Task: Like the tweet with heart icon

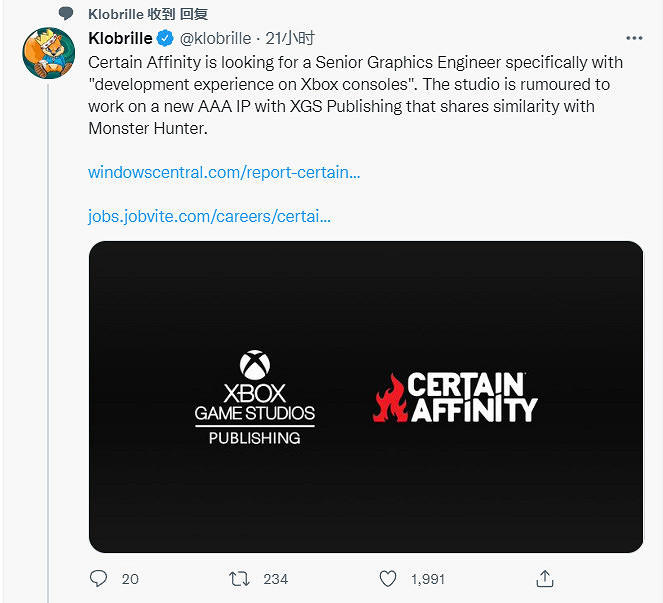Action: (x=388, y=578)
